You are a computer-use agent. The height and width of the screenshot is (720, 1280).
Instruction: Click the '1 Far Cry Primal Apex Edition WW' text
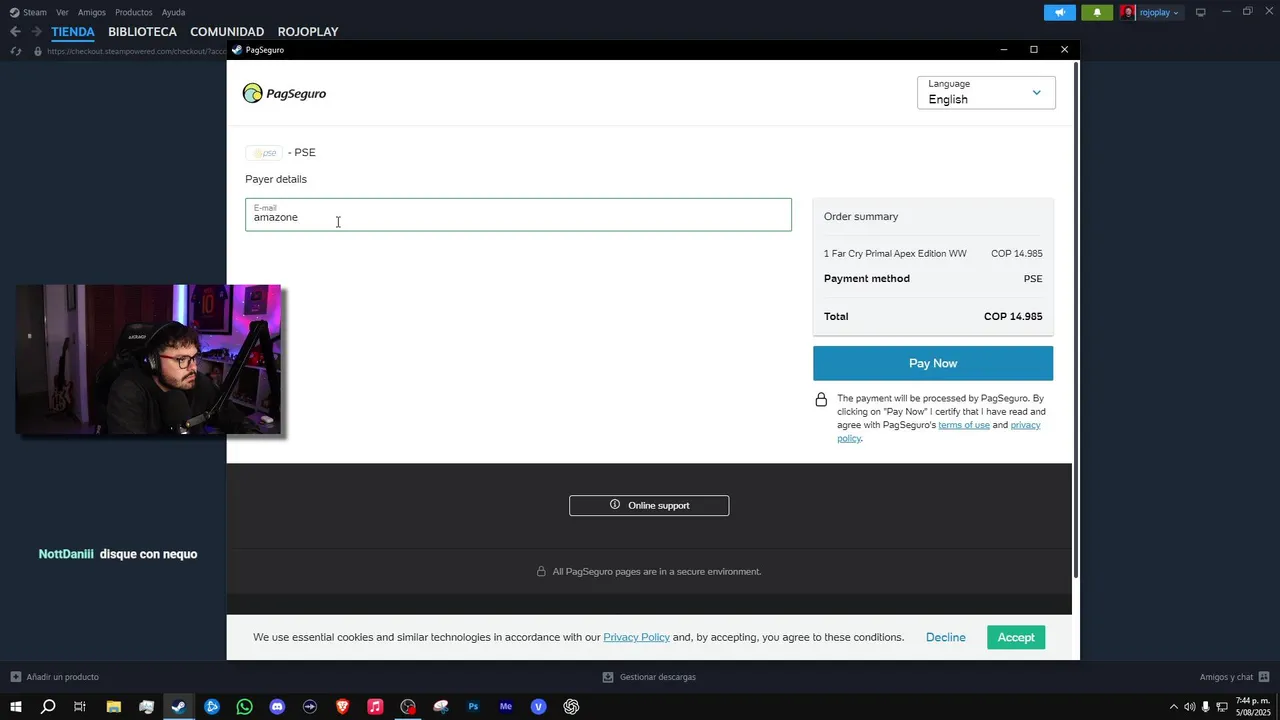[x=895, y=254]
